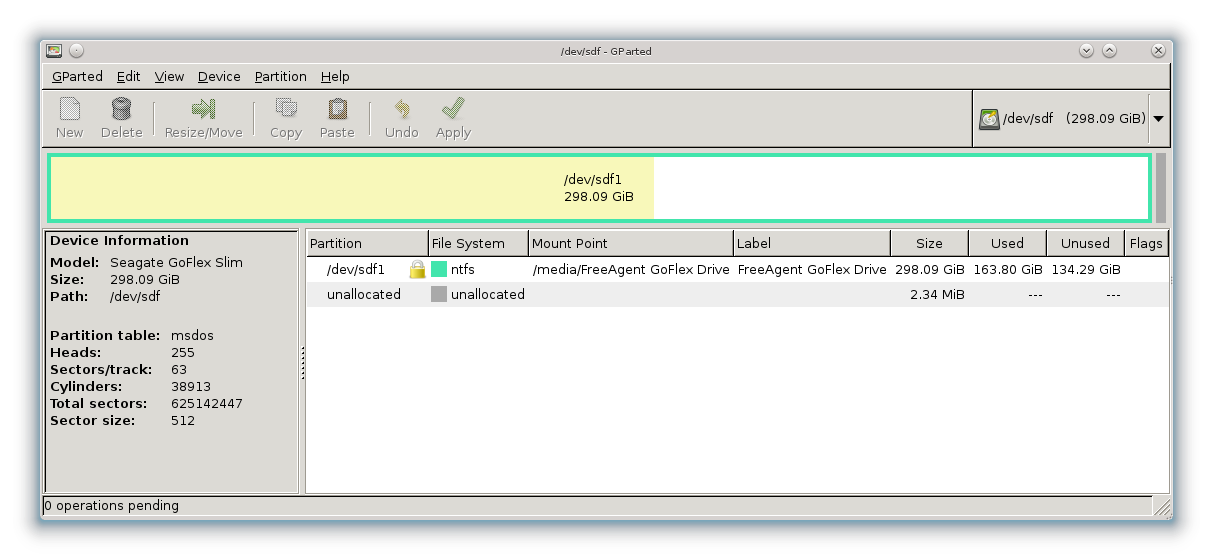Sort by the File System column header
The width and height of the screenshot is (1213, 560).
477,244
